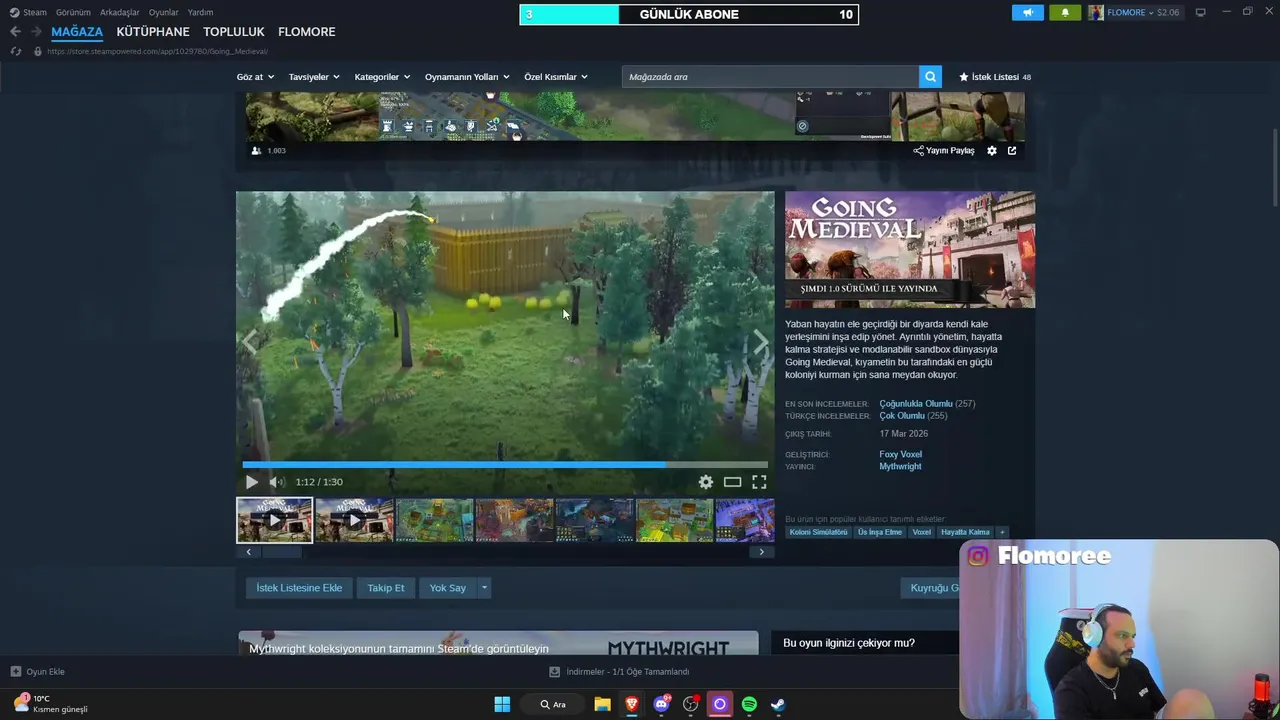Navigate forward with the right arrow

pos(36,32)
